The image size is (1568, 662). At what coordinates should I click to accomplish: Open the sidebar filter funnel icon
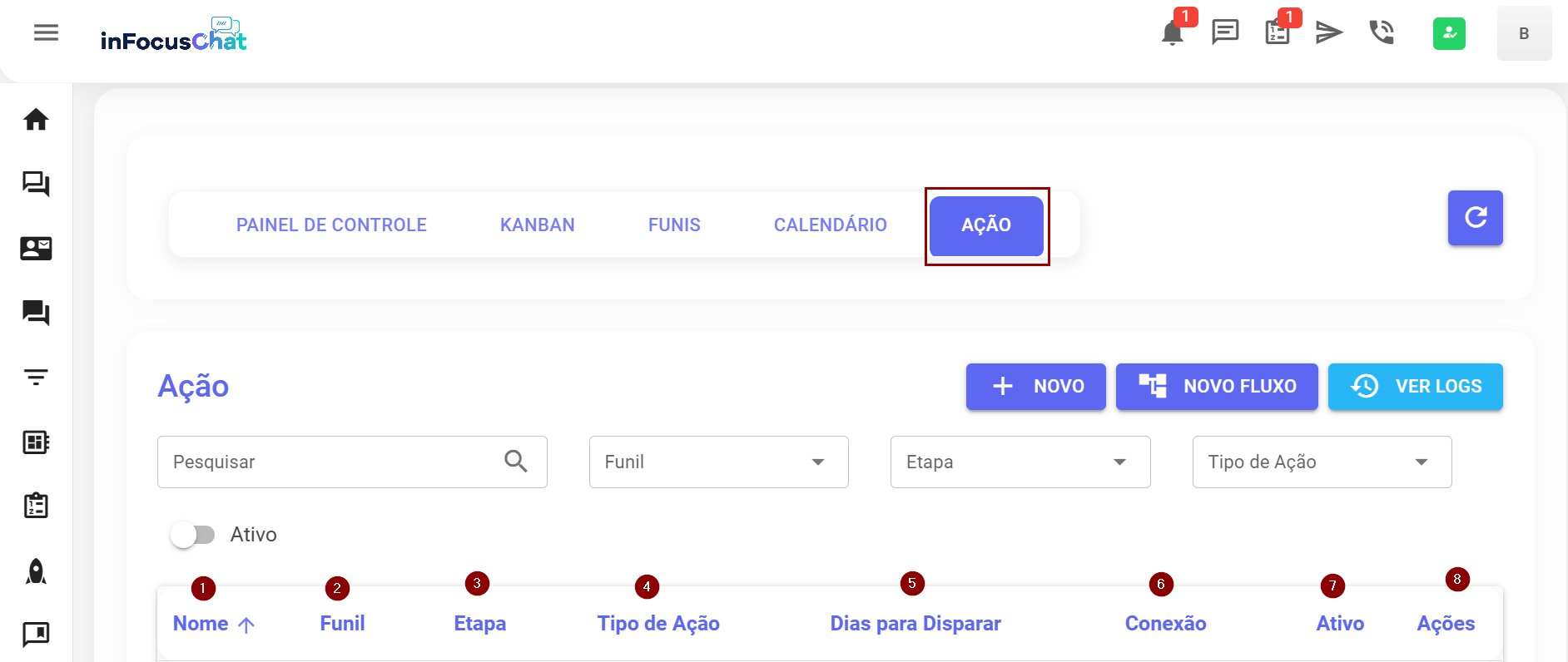pos(36,378)
